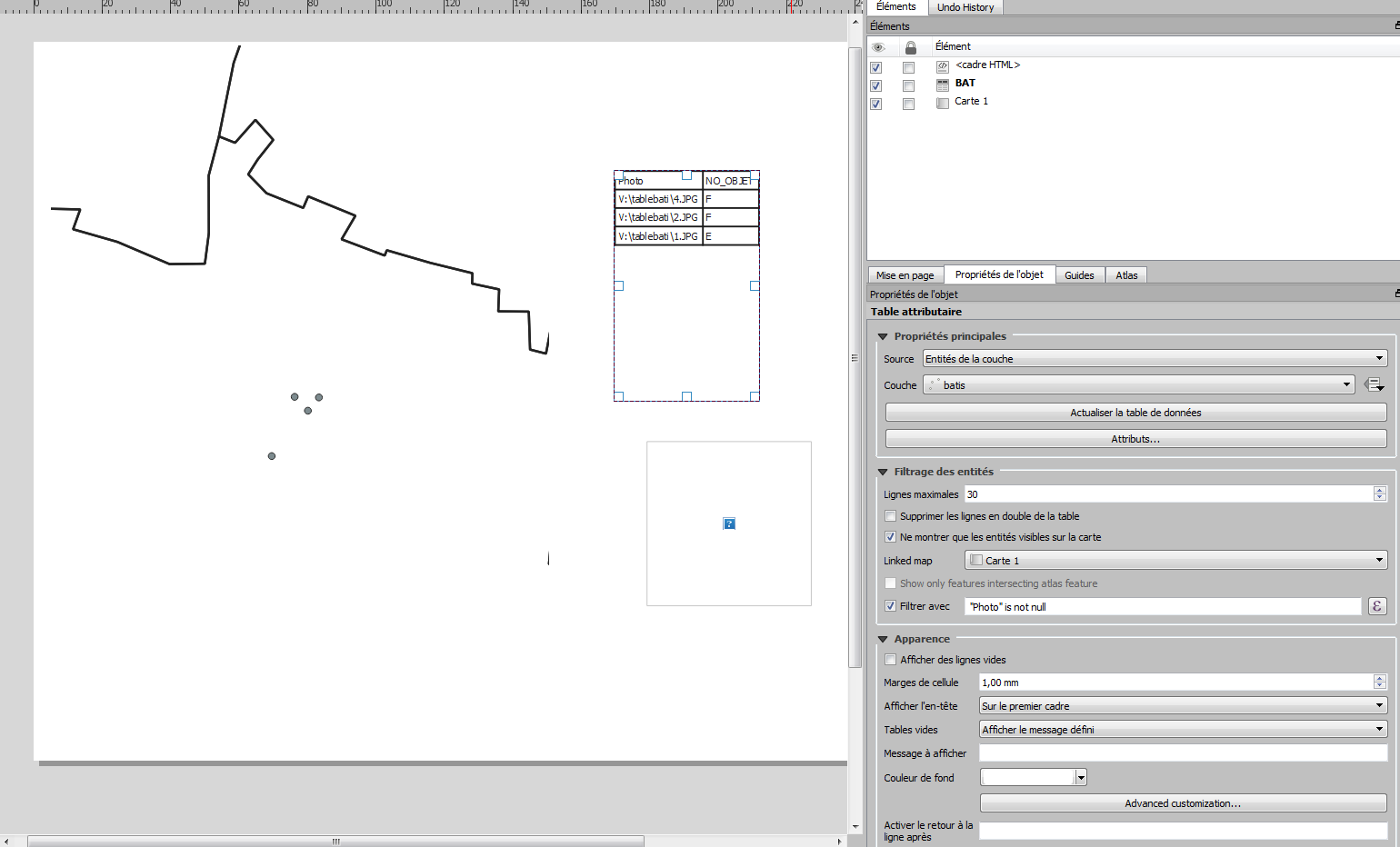Open the attribute table for the batis layer
Screen dimensions: 1400x847
(1374, 385)
